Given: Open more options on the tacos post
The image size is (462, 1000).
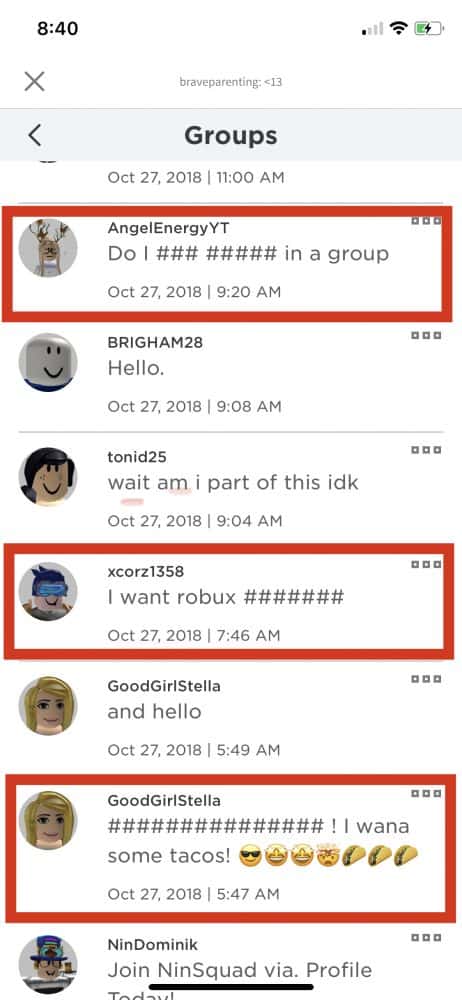Looking at the screenshot, I should click(x=426, y=793).
